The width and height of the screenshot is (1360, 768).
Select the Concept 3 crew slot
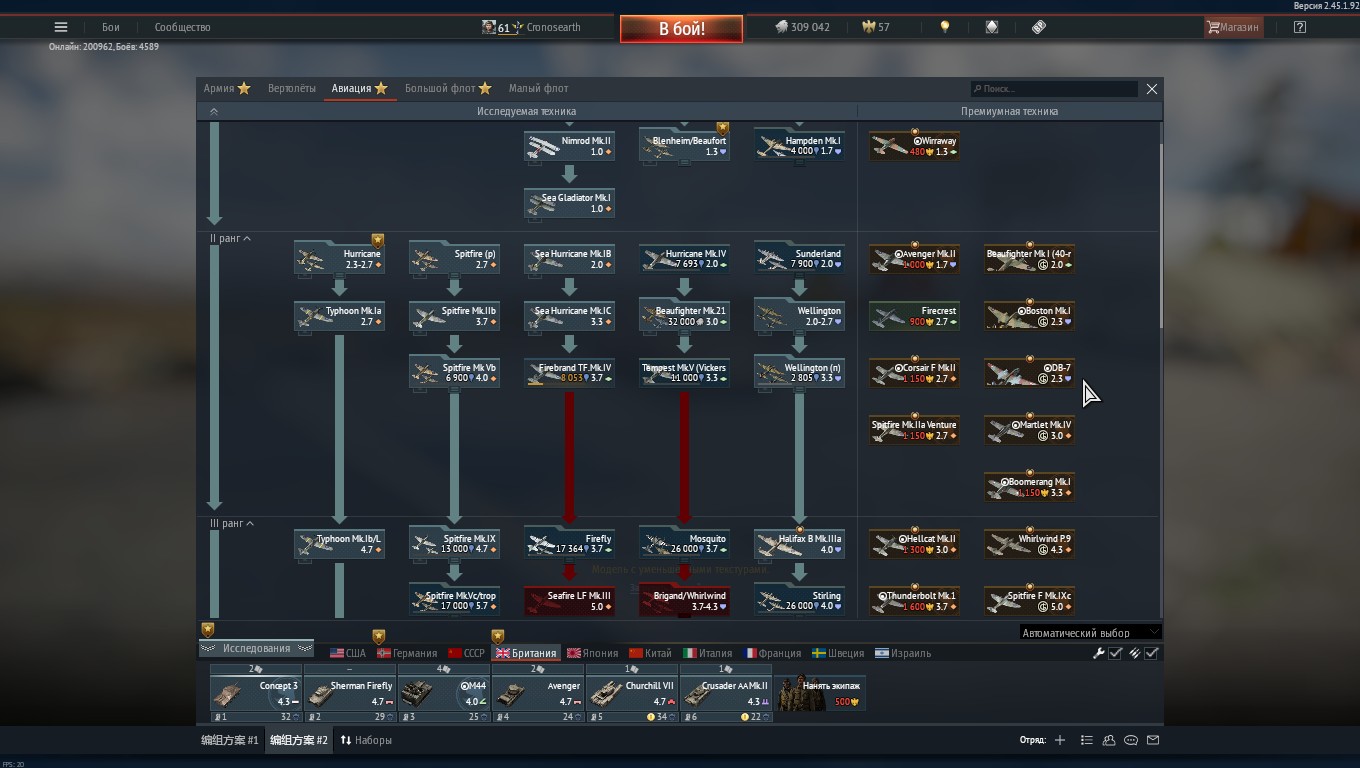[256, 693]
